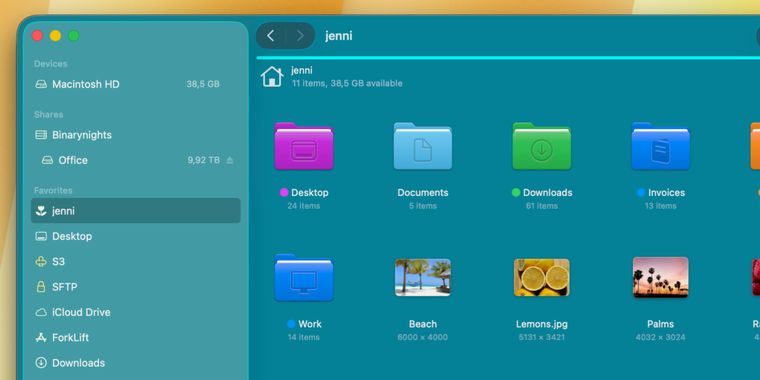
Task: Select Office under Binarynights
Action: click(136, 160)
